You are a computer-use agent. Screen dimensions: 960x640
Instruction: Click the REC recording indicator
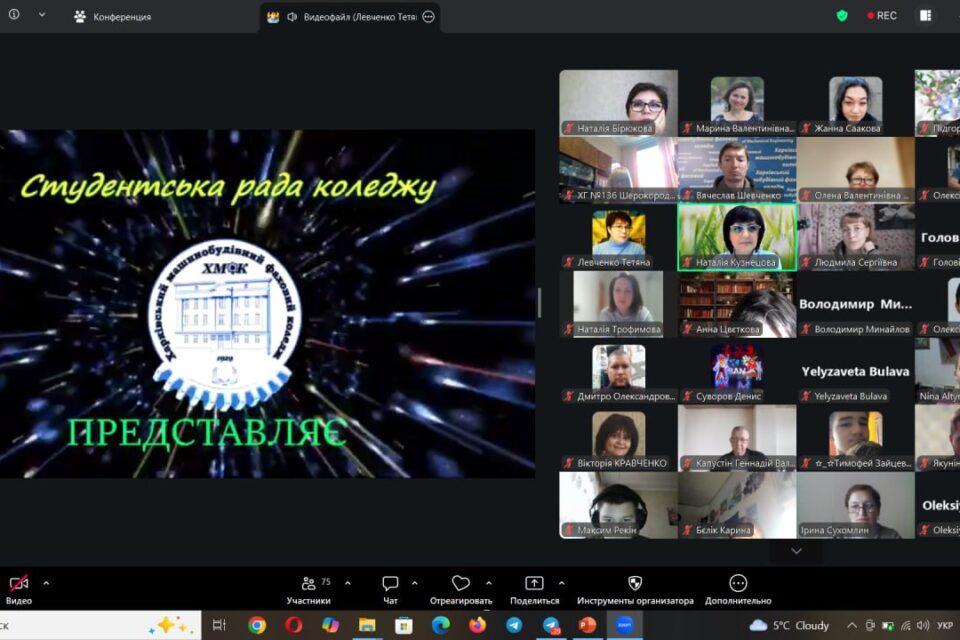[882, 16]
